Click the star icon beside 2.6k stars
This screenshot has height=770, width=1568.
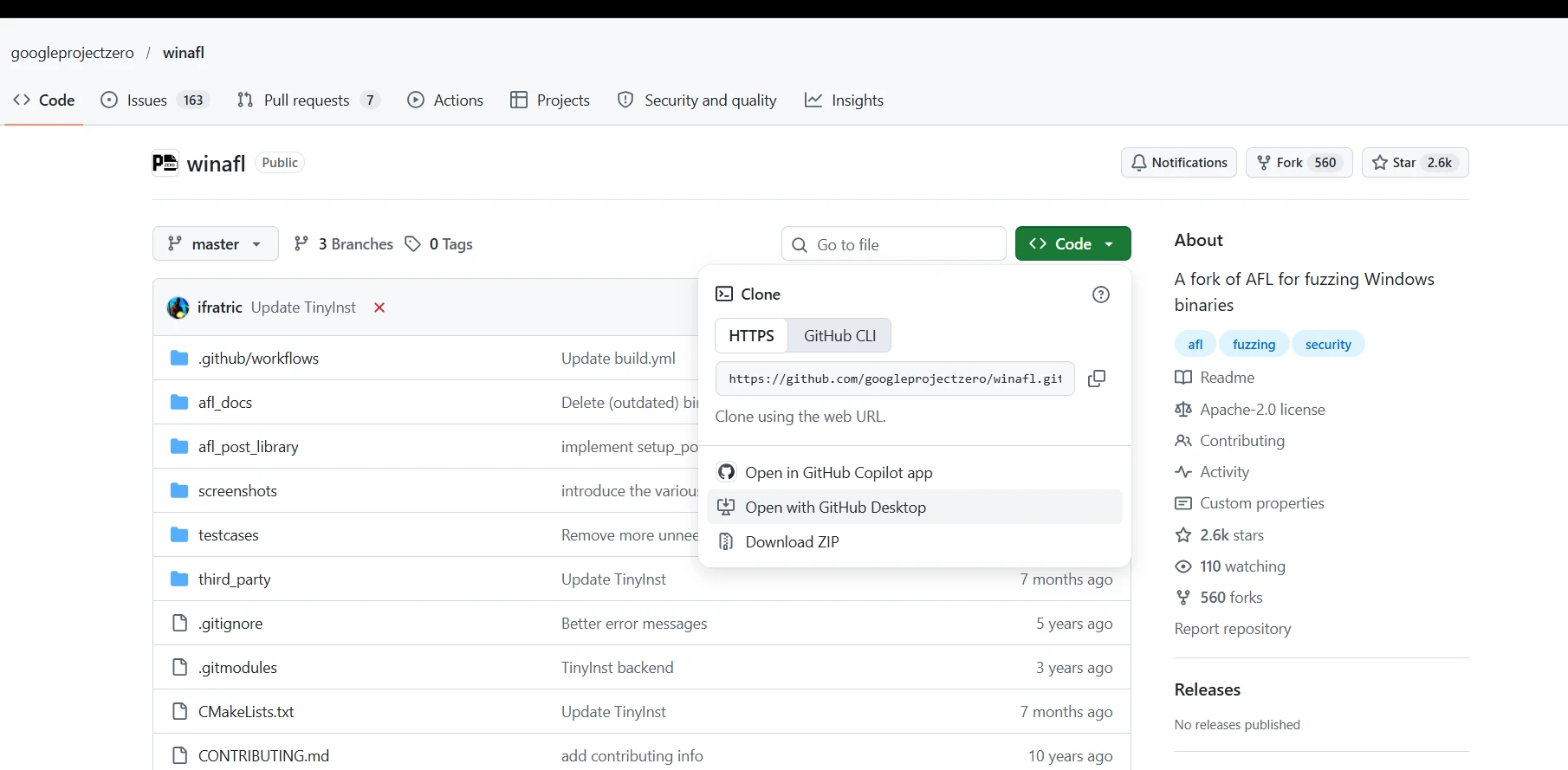click(x=1183, y=535)
